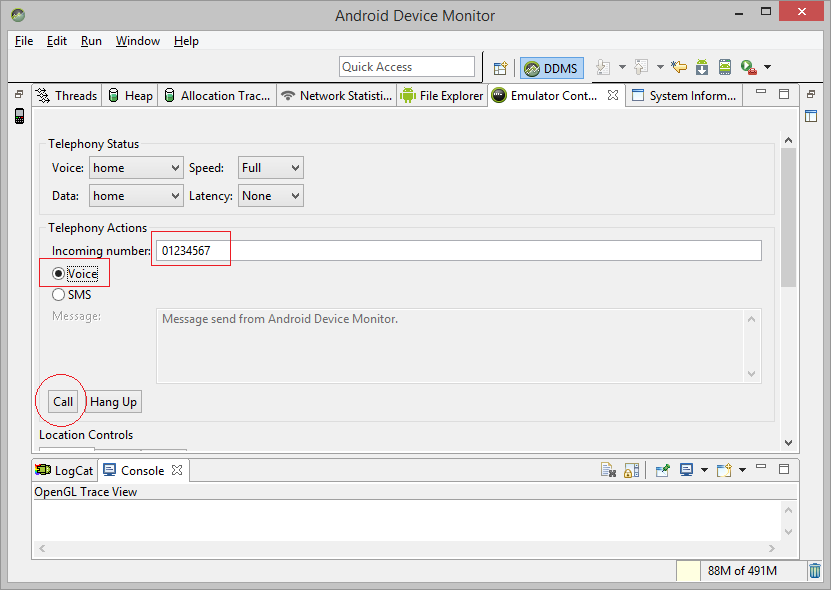This screenshot has height=590, width=831.
Task: Click the Open Console icon
Action: click(724, 470)
